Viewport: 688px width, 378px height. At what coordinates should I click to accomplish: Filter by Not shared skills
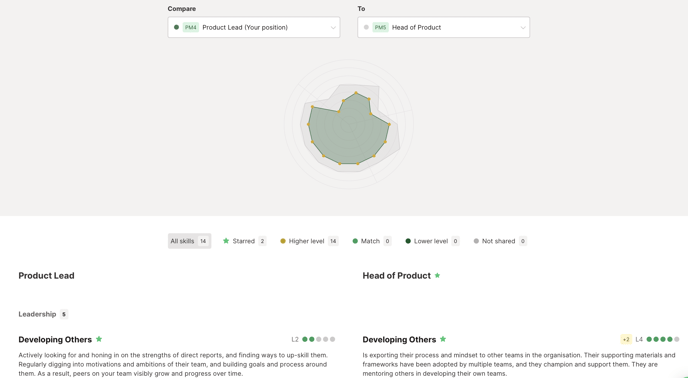click(500, 241)
